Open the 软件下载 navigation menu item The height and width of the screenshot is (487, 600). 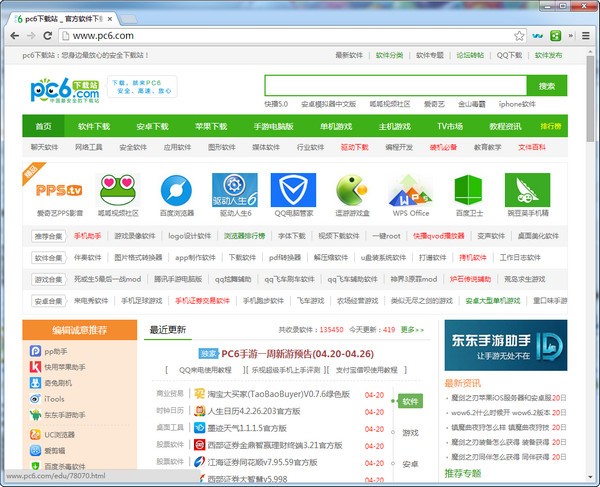click(94, 127)
